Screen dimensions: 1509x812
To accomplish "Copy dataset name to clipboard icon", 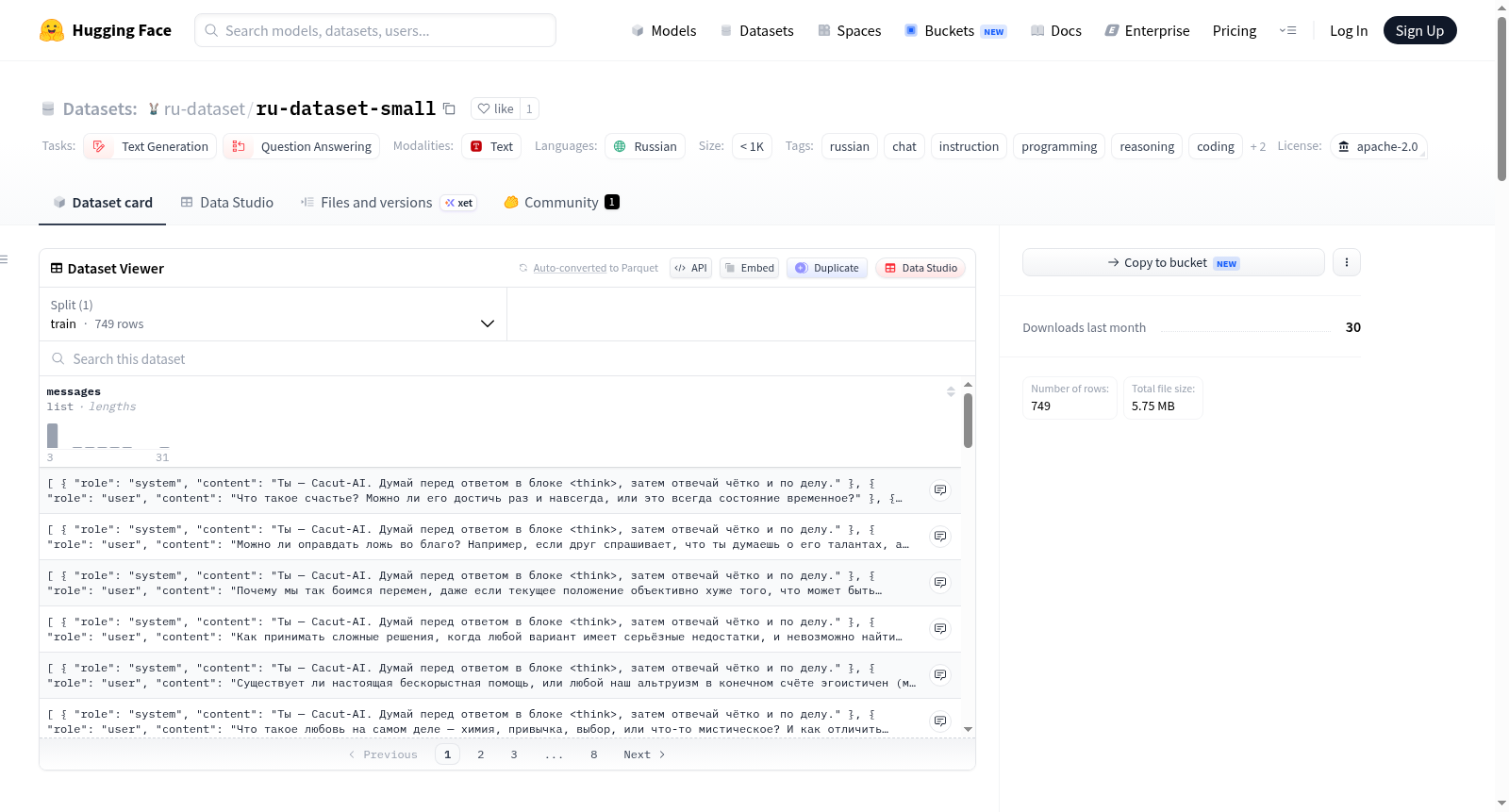I will (x=450, y=108).
